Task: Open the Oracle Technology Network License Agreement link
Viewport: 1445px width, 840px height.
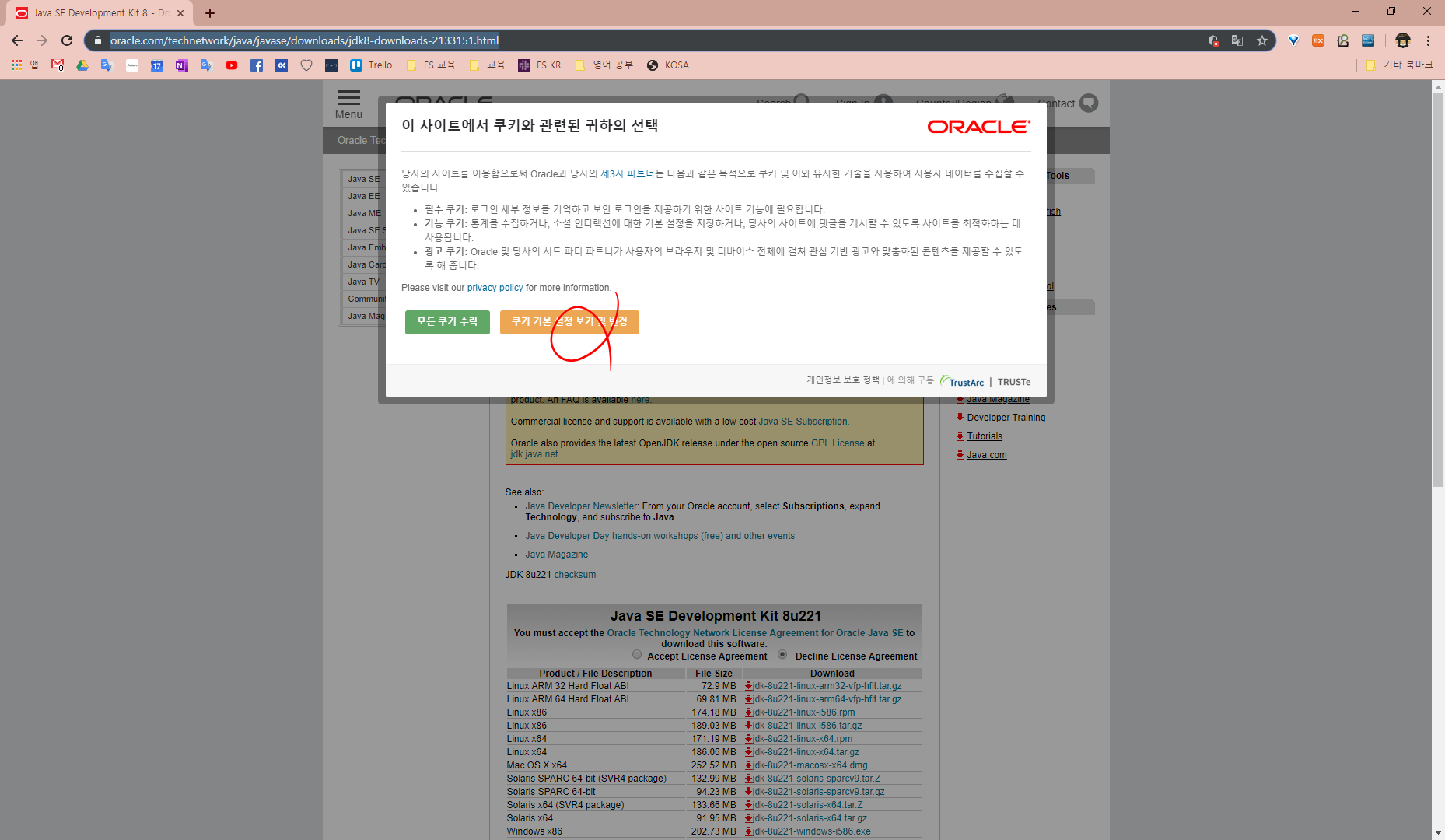Action: [754, 633]
